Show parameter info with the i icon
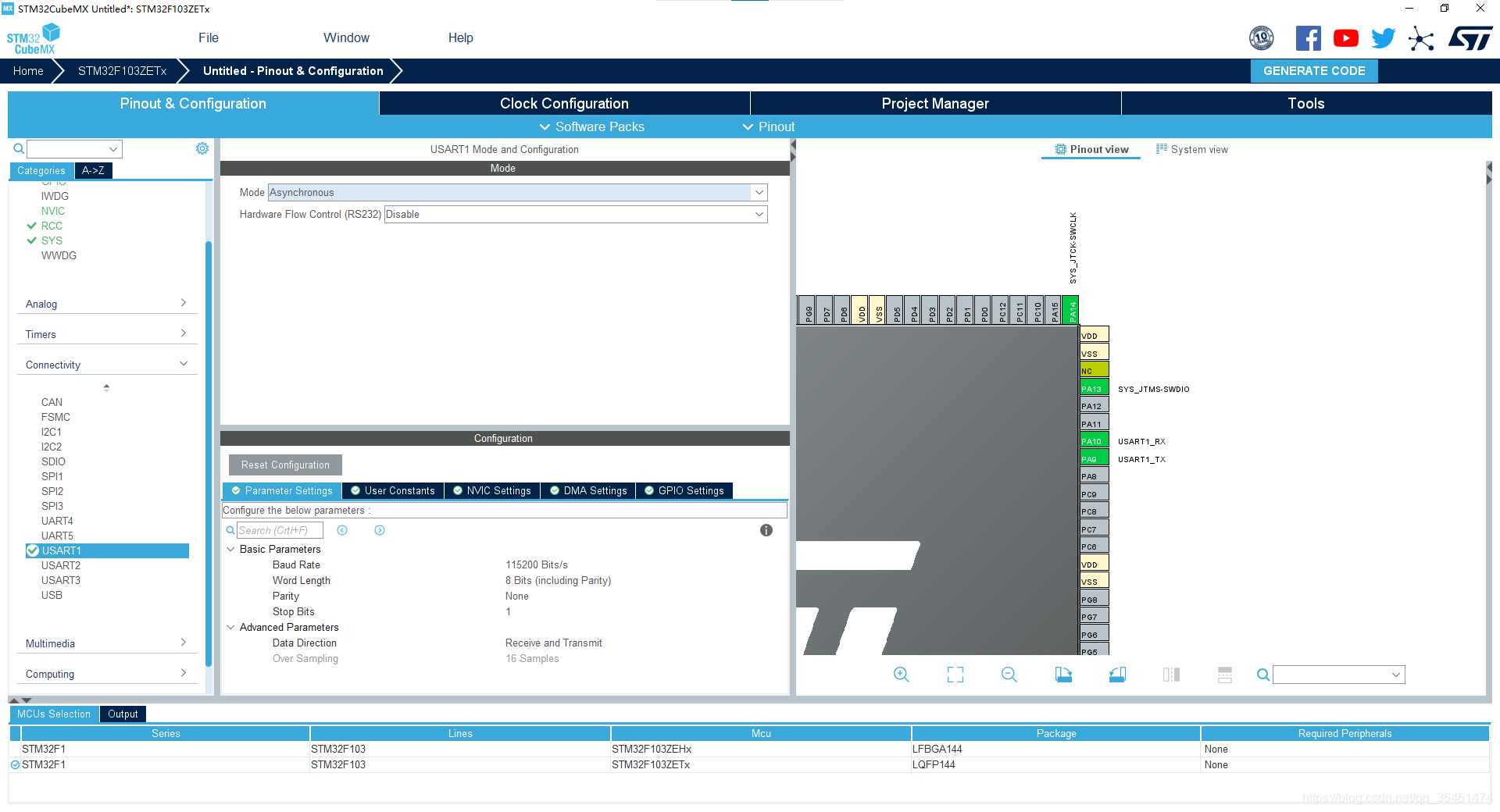 [x=766, y=530]
